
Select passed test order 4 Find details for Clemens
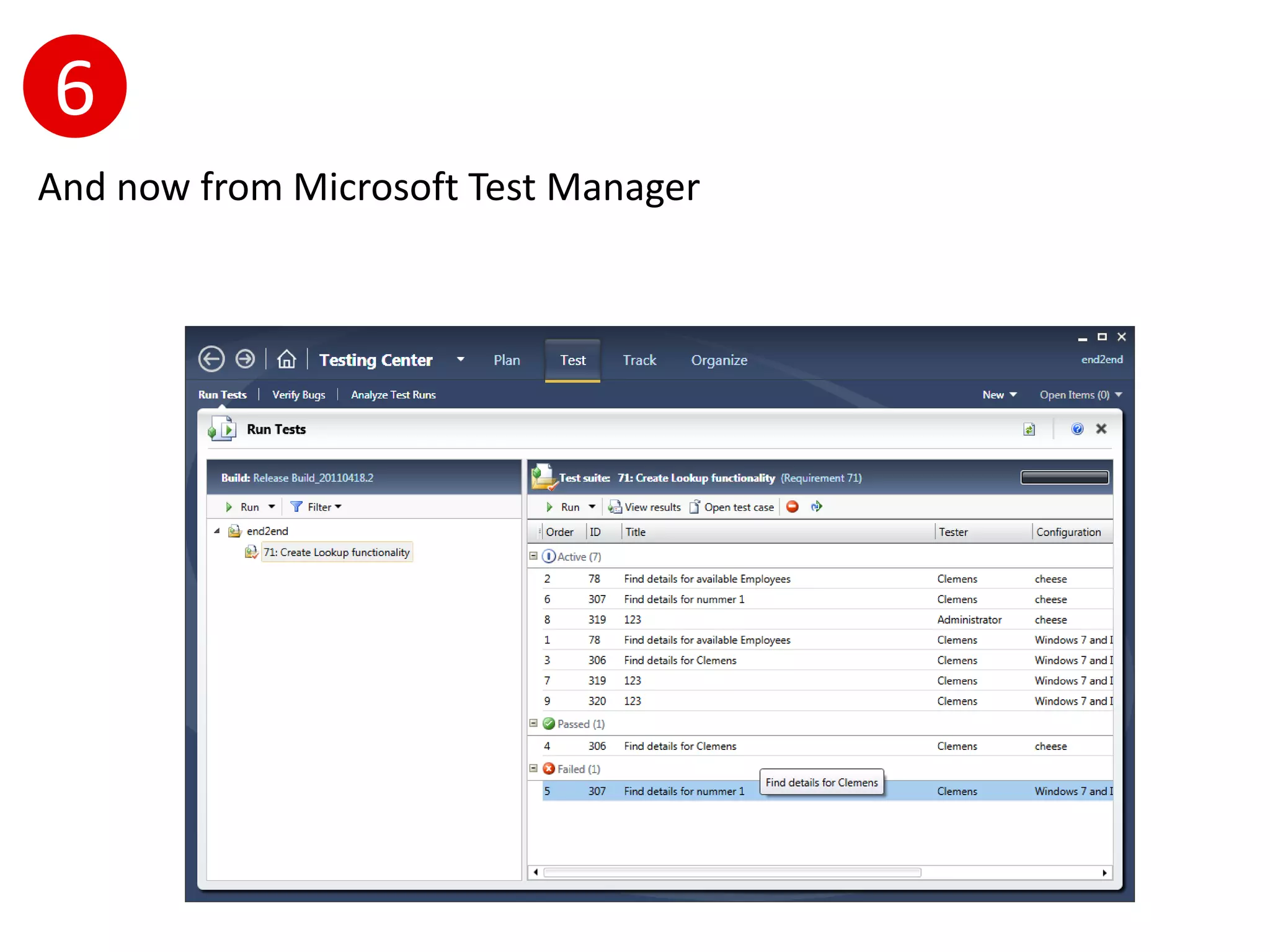point(827,746)
